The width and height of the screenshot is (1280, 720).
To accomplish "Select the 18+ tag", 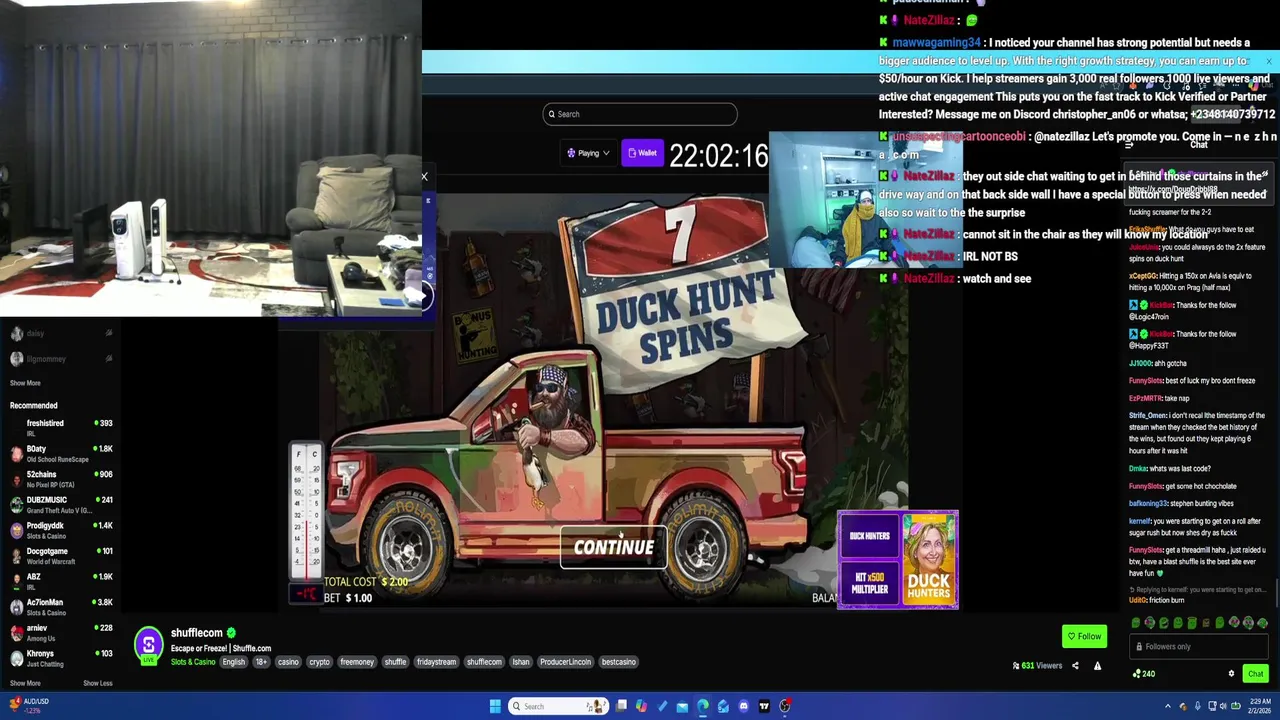I will (261, 662).
